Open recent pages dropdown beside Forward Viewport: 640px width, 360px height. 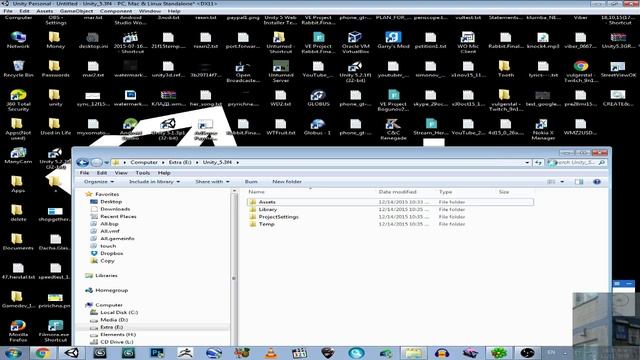click(107, 162)
